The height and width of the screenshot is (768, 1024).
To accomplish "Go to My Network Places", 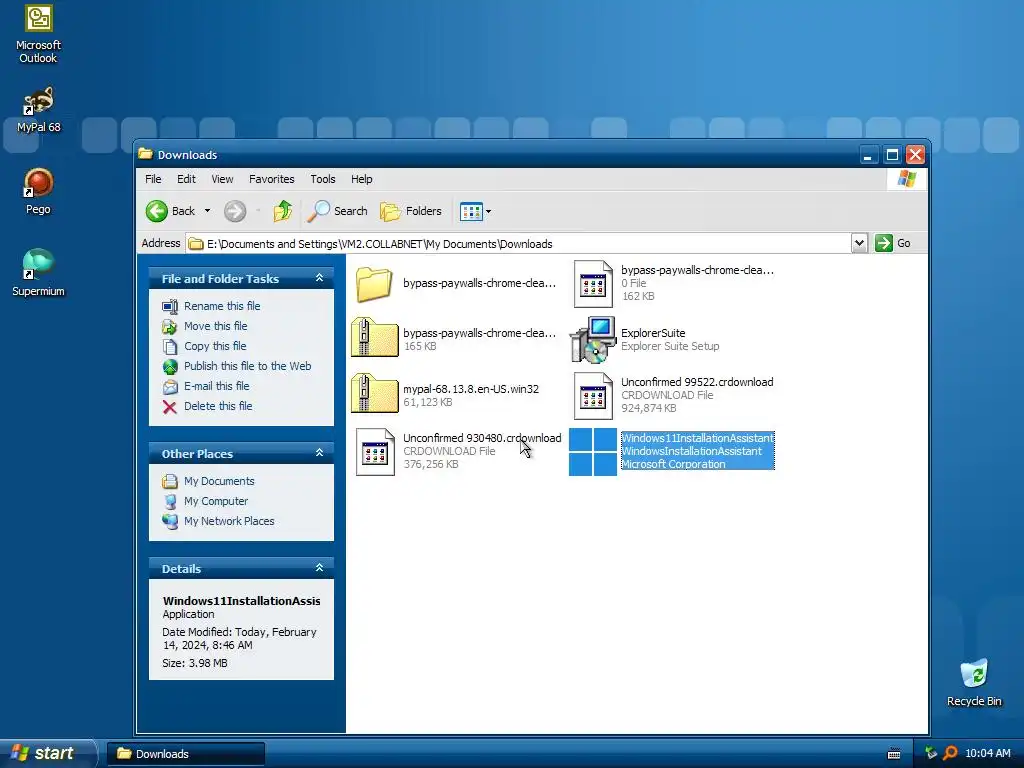I will point(229,521).
